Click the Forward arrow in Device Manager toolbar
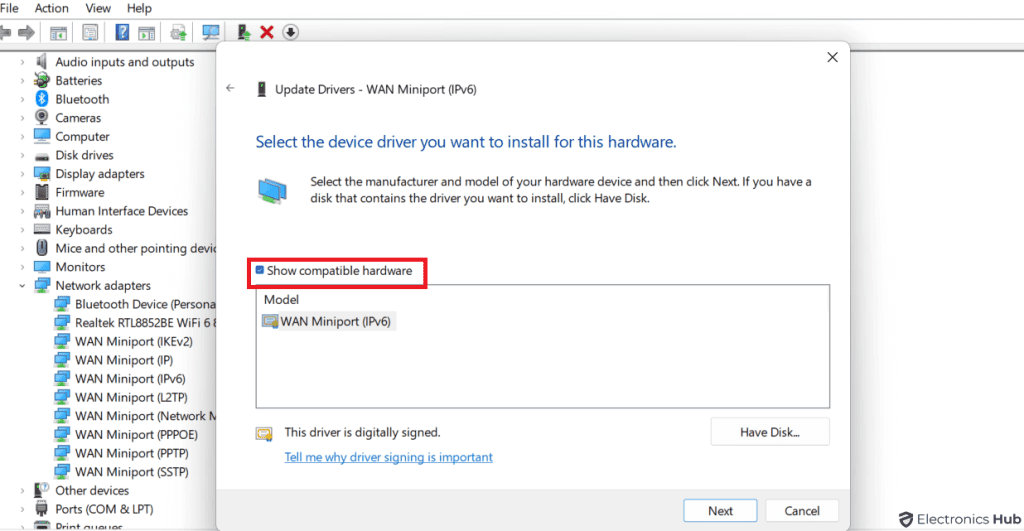 (27, 32)
